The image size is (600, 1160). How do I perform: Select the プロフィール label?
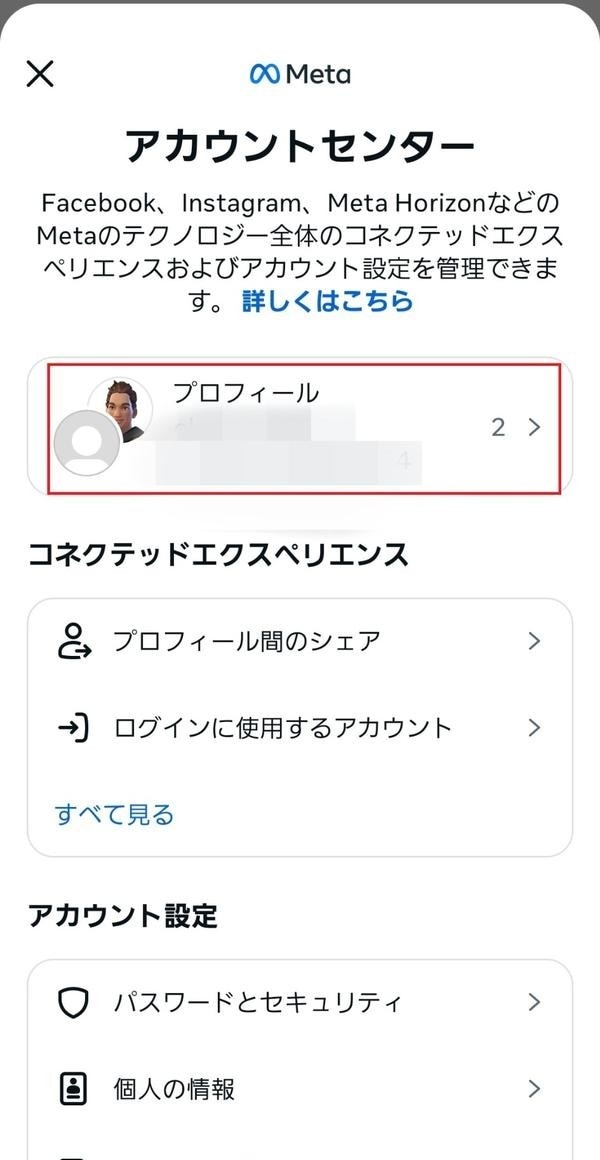pyautogui.click(x=245, y=393)
